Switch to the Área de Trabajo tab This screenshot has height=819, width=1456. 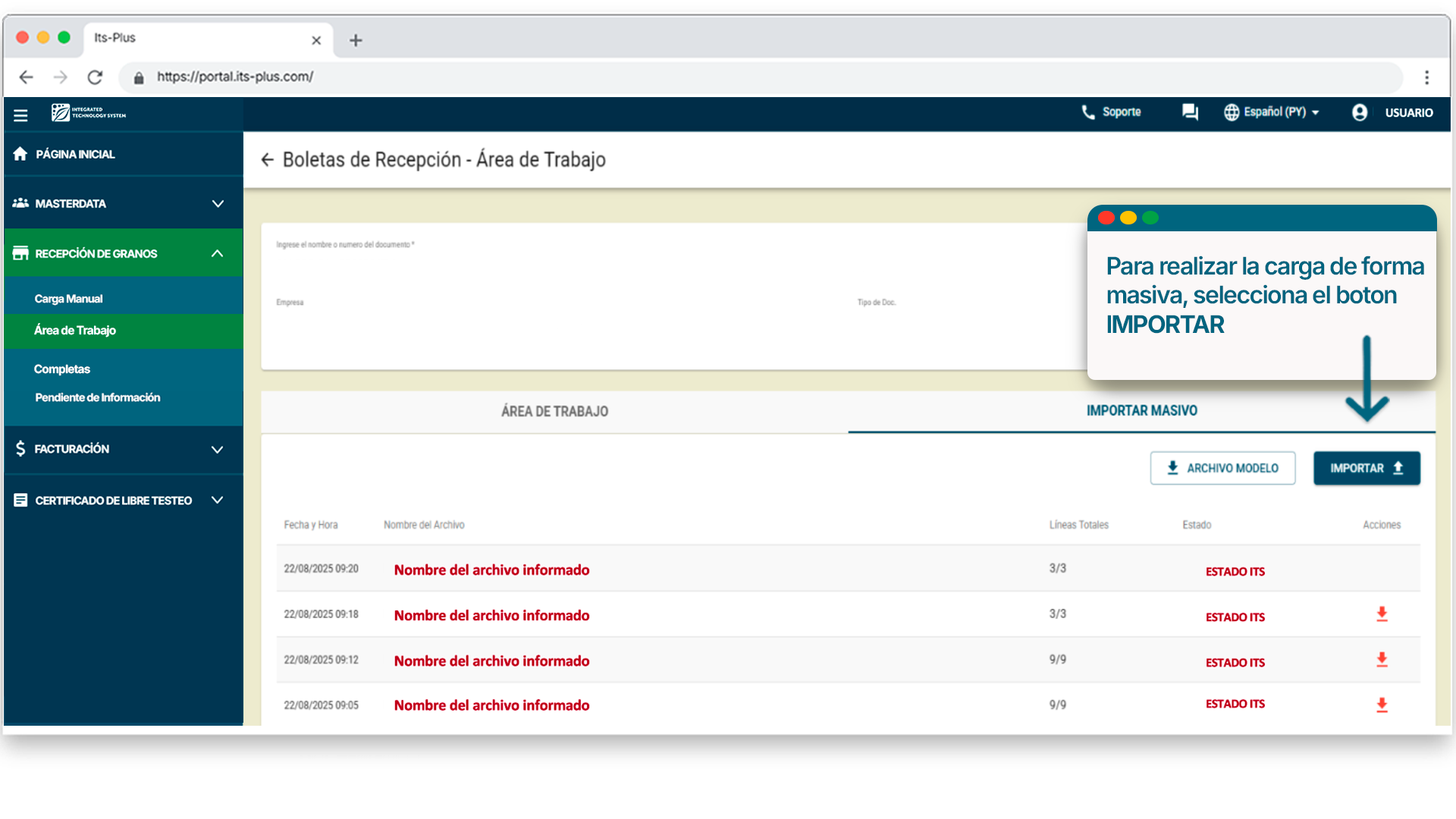point(554,412)
